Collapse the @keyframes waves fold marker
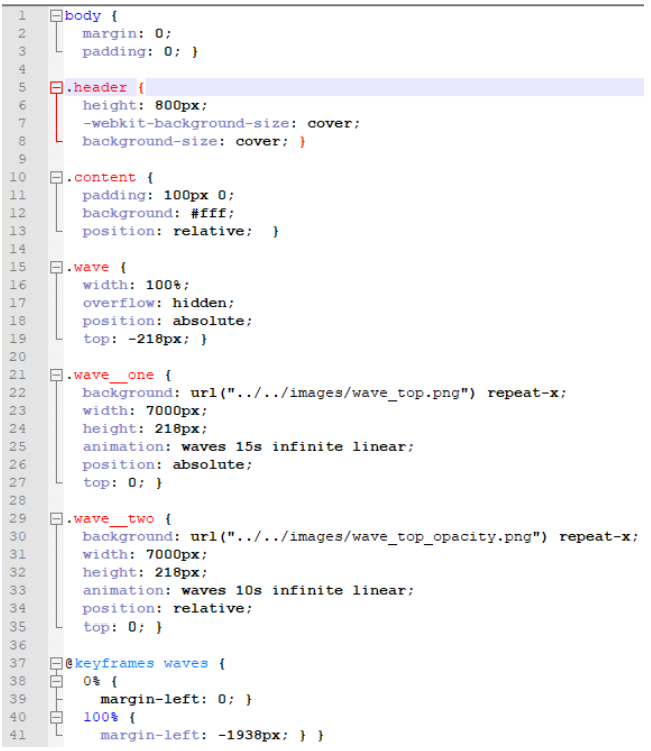 coord(56,663)
